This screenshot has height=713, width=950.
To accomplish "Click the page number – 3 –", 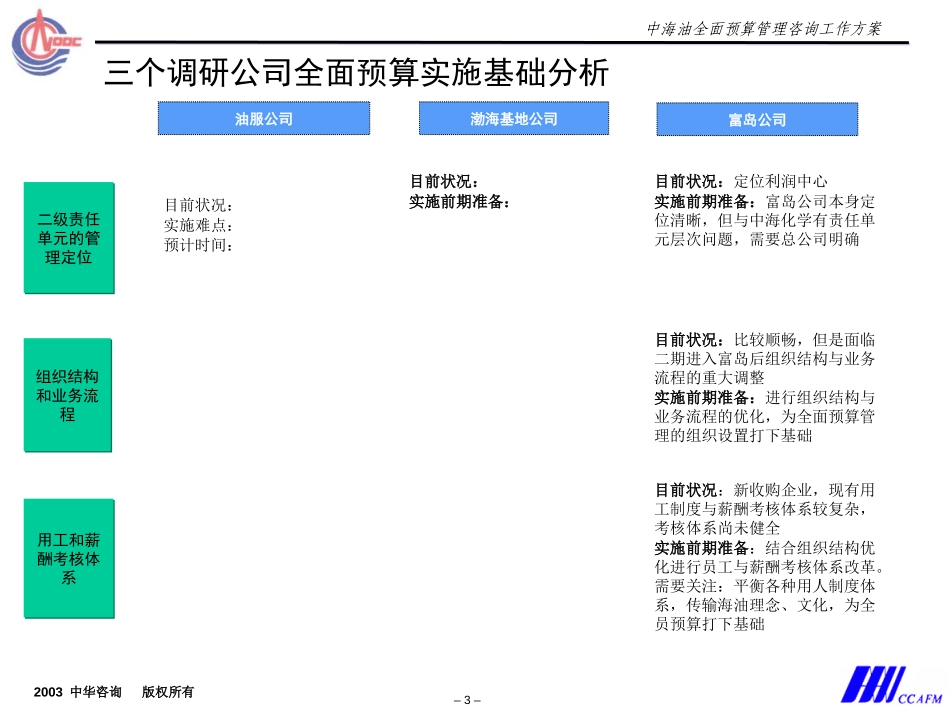I will pyautogui.click(x=467, y=700).
